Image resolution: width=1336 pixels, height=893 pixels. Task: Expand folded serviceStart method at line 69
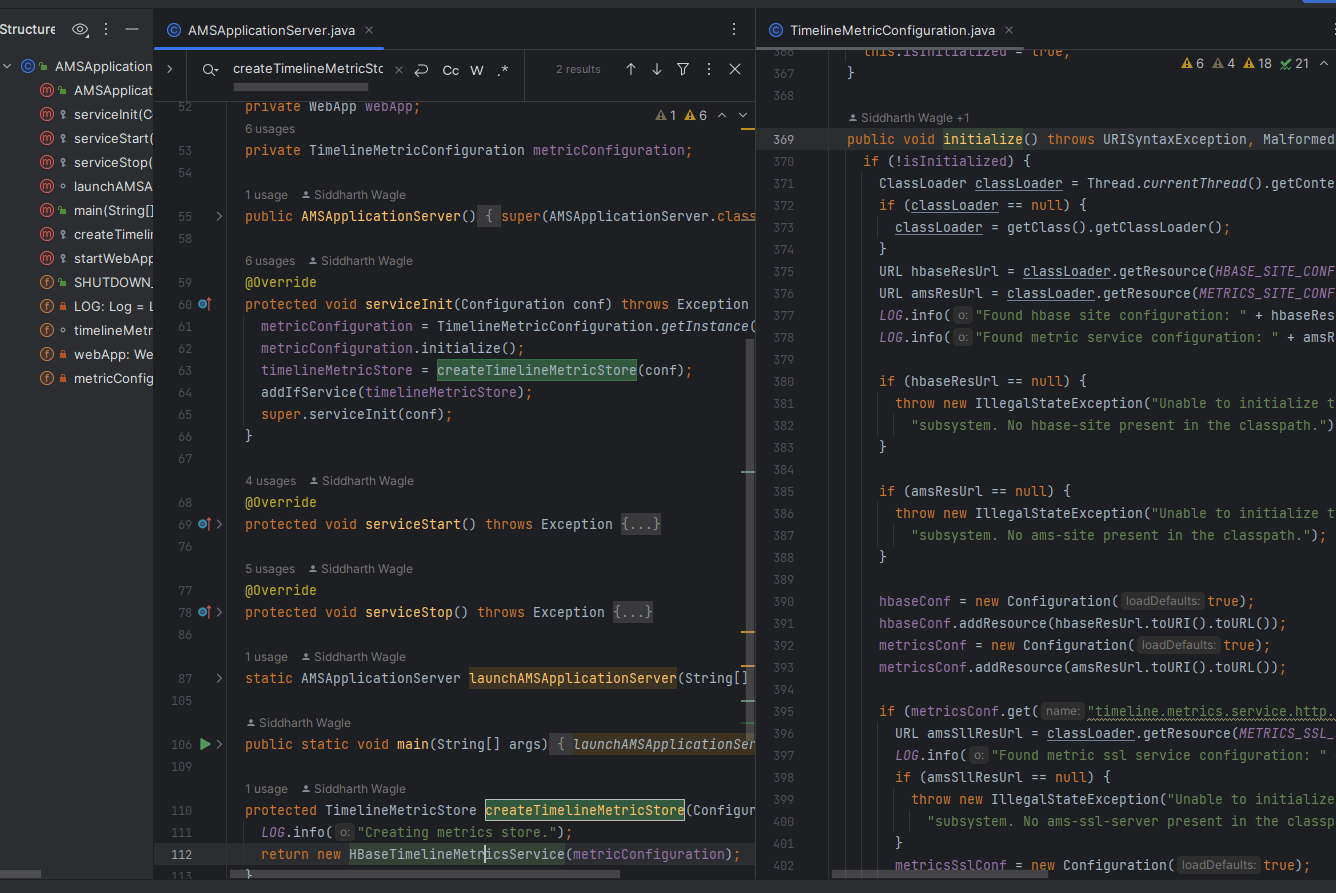pos(219,524)
